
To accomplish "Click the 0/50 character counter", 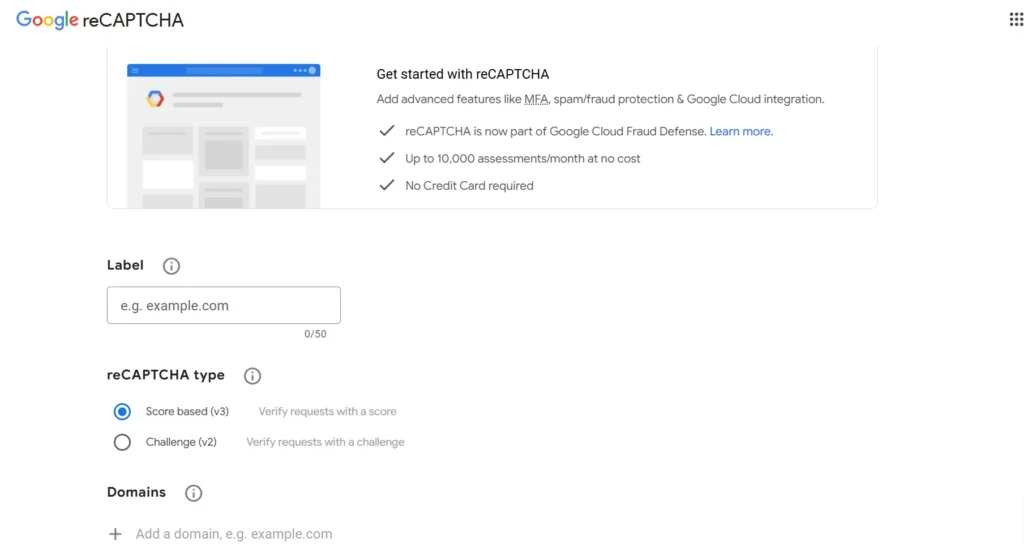I will 315,334.
